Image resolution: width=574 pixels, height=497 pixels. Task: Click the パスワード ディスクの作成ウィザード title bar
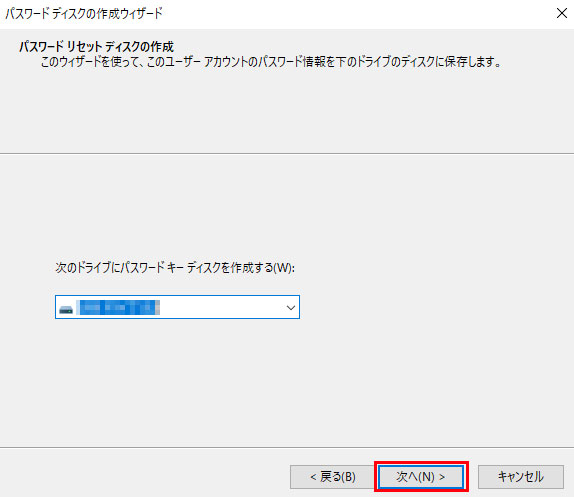point(83,14)
